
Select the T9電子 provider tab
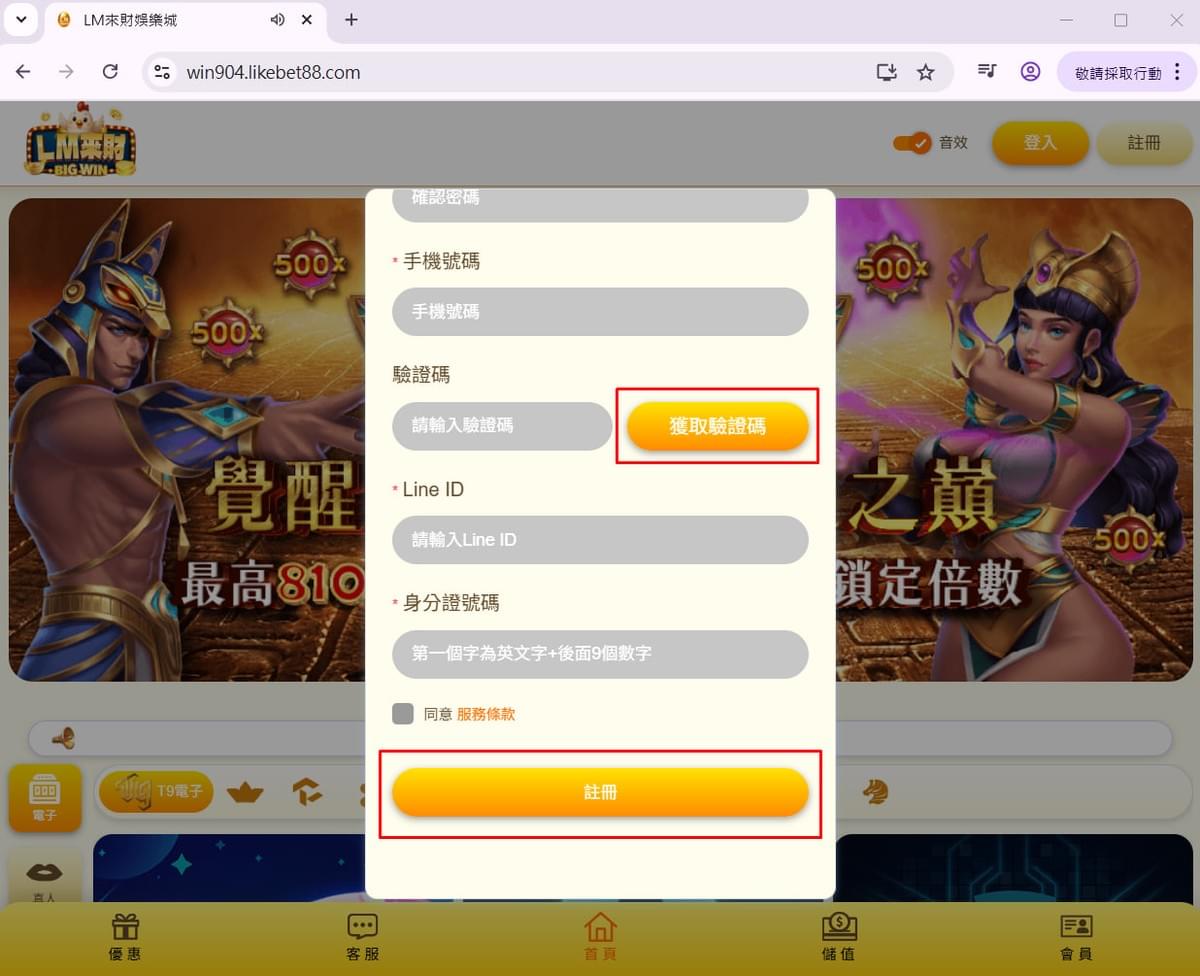(x=156, y=792)
